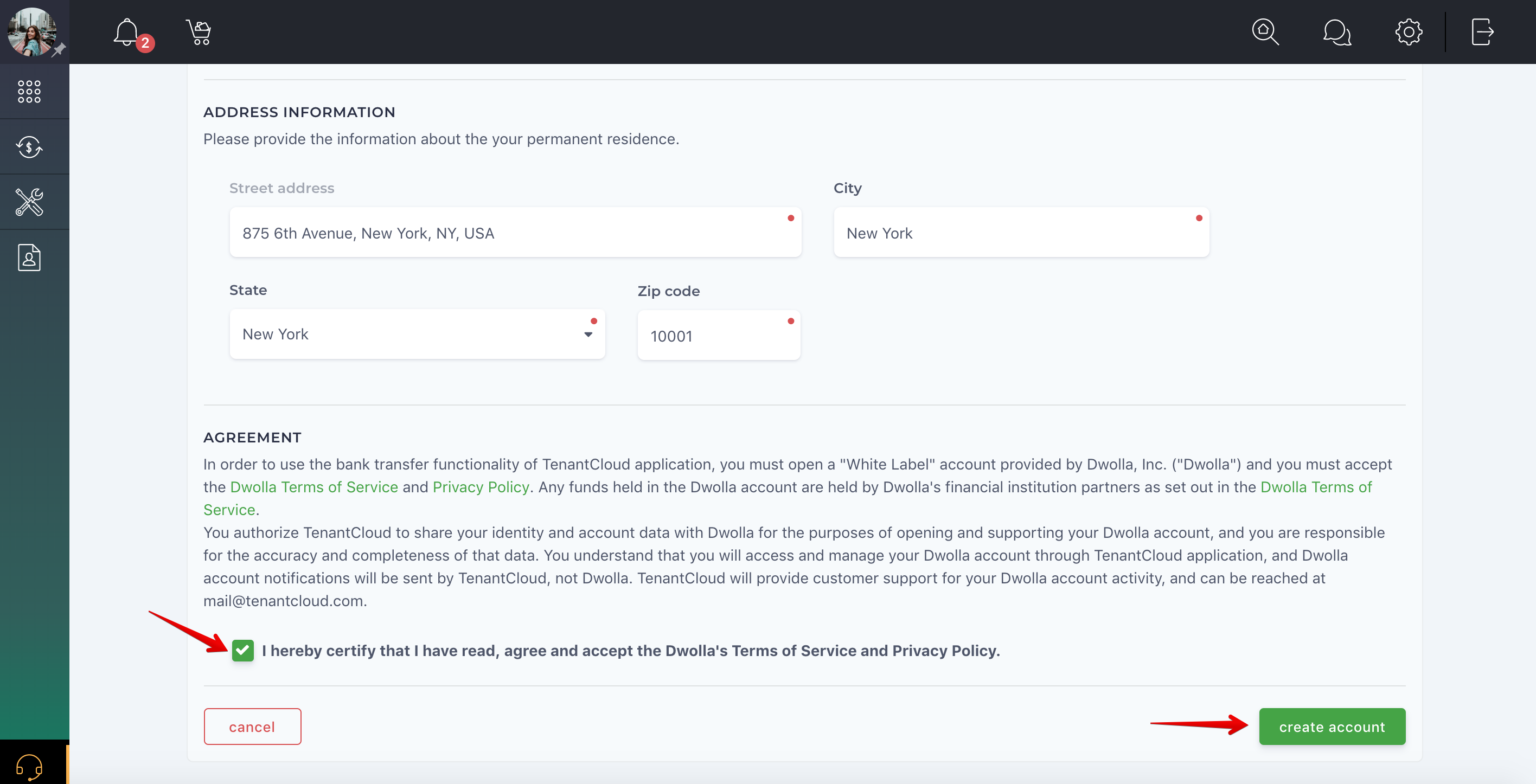
Task: Open the support headset icon
Action: [29, 766]
